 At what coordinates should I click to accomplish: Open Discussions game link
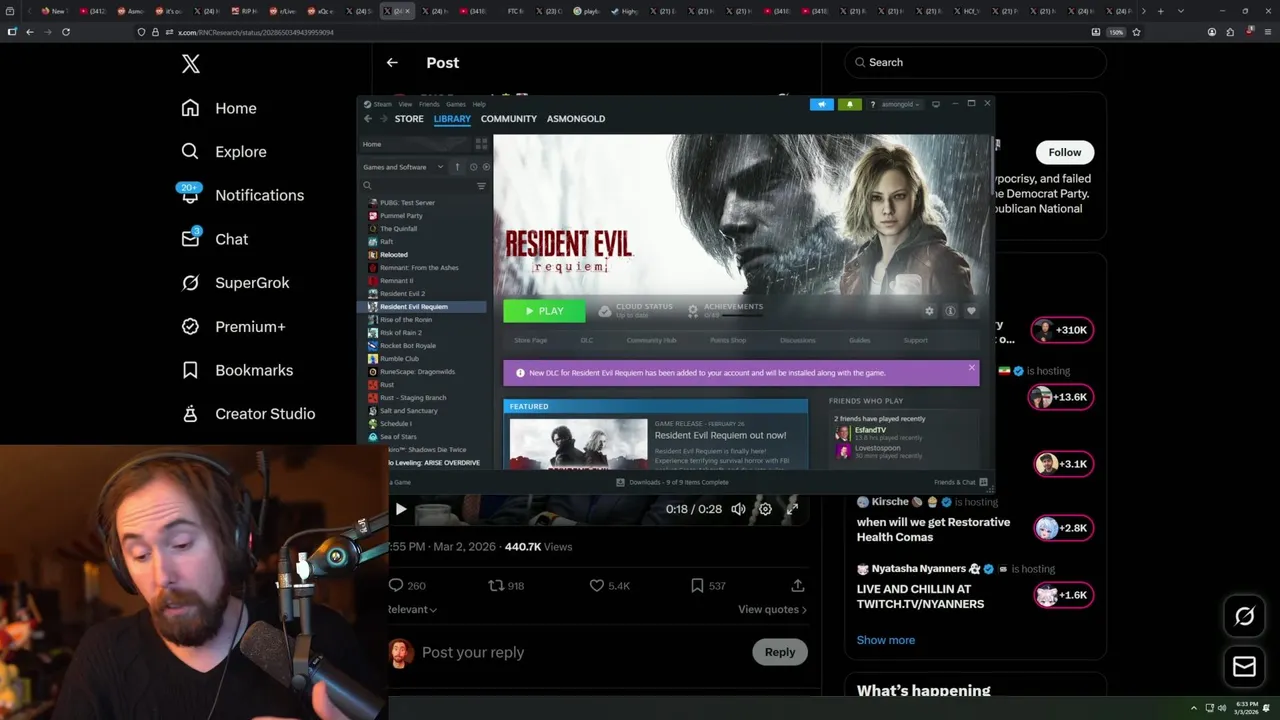[x=797, y=340]
